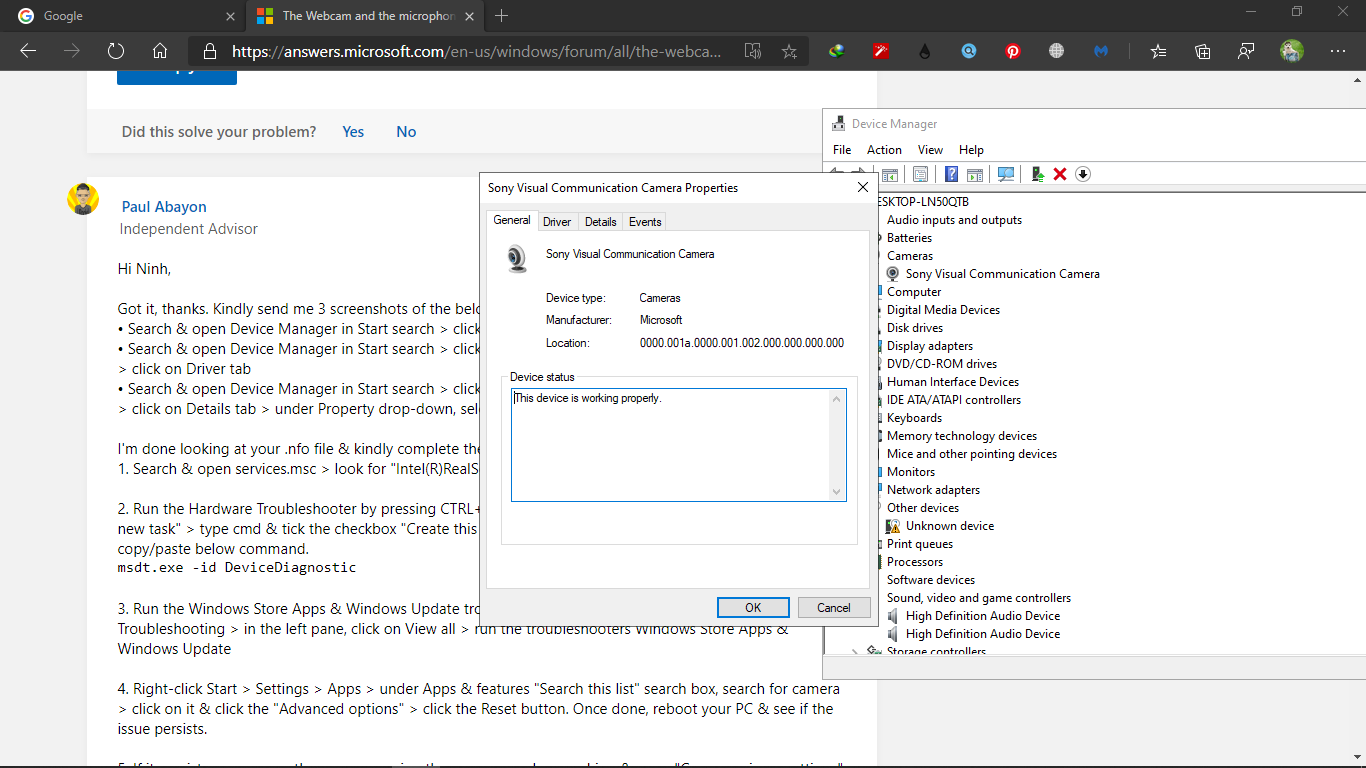Open Favorites list icon in Edge
1366x768 pixels.
(1158, 51)
